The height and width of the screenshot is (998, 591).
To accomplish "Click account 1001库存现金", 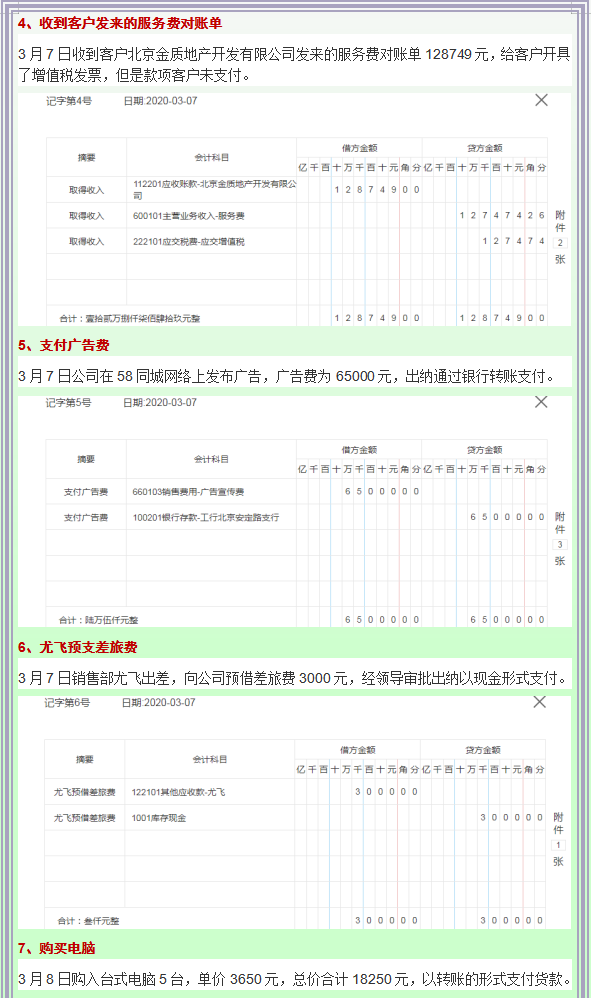I will pyautogui.click(x=158, y=818).
